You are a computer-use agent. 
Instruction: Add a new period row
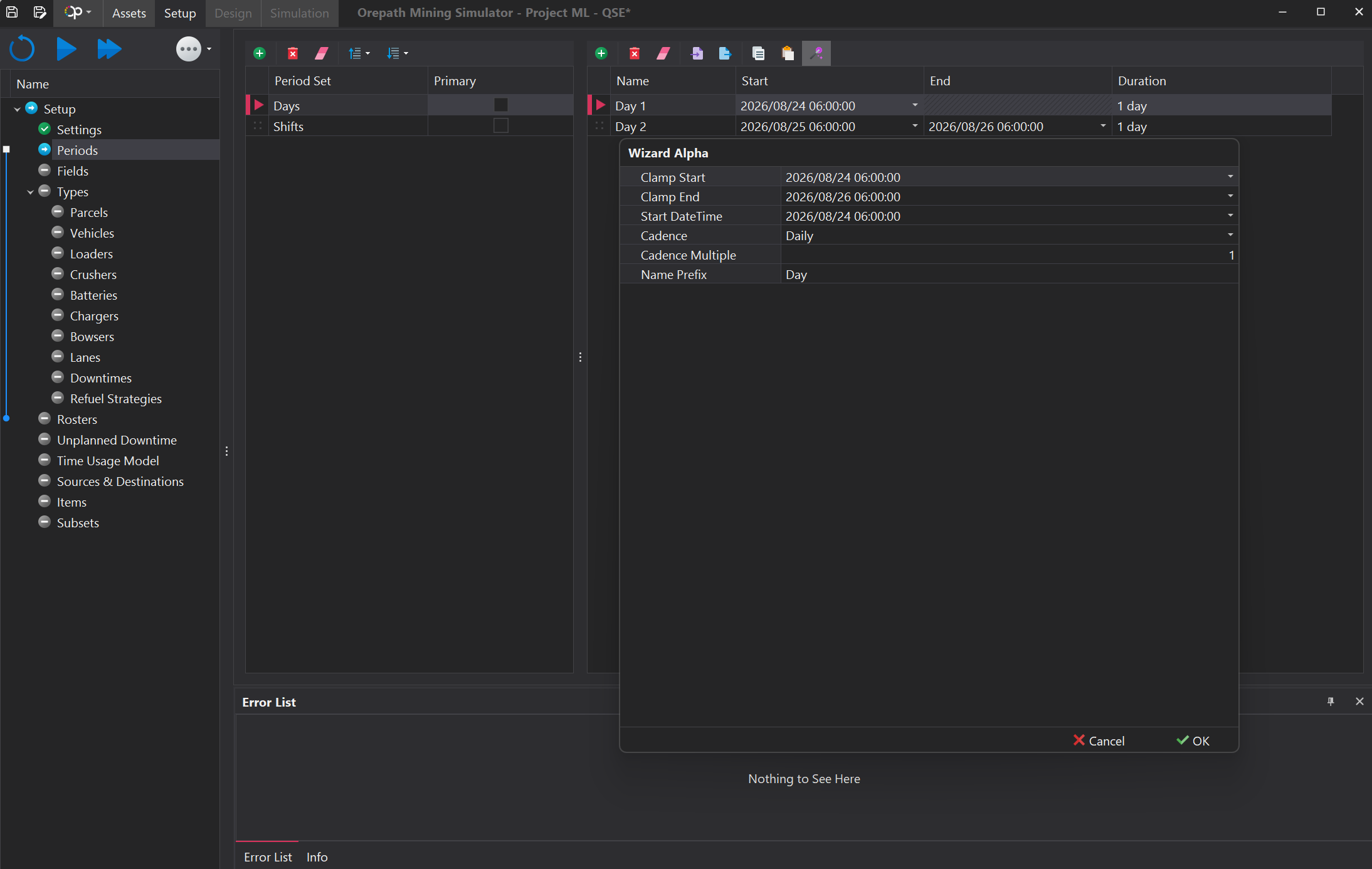[x=601, y=53]
